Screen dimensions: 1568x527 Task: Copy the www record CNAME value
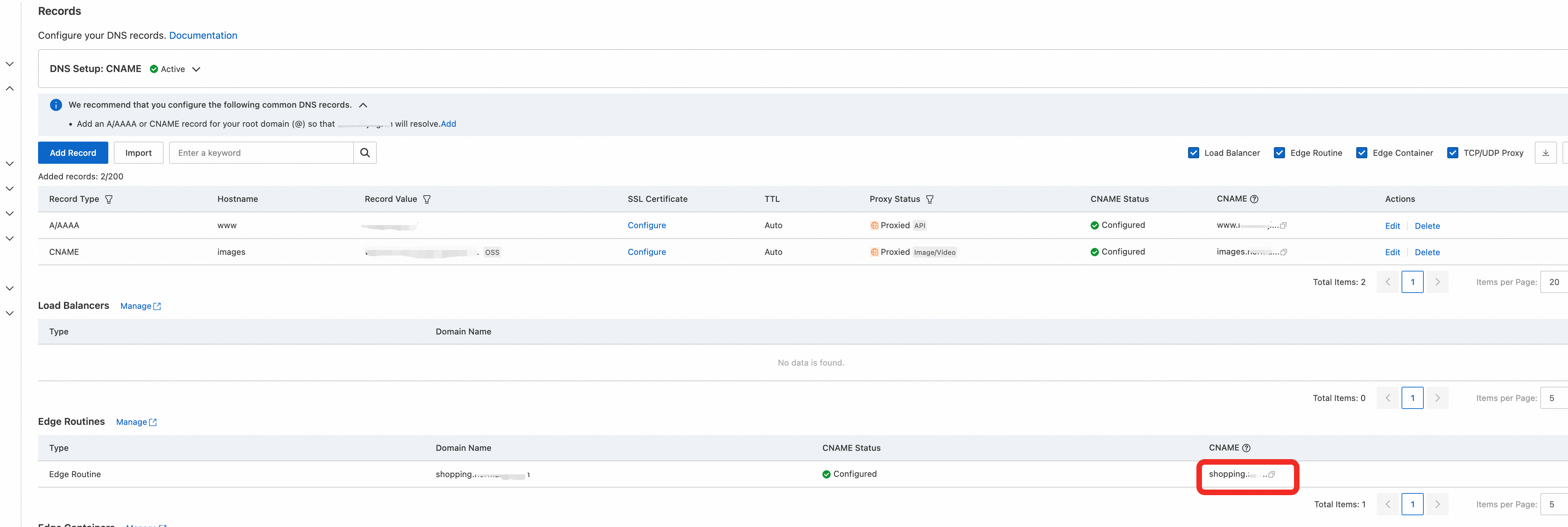[x=1283, y=225]
